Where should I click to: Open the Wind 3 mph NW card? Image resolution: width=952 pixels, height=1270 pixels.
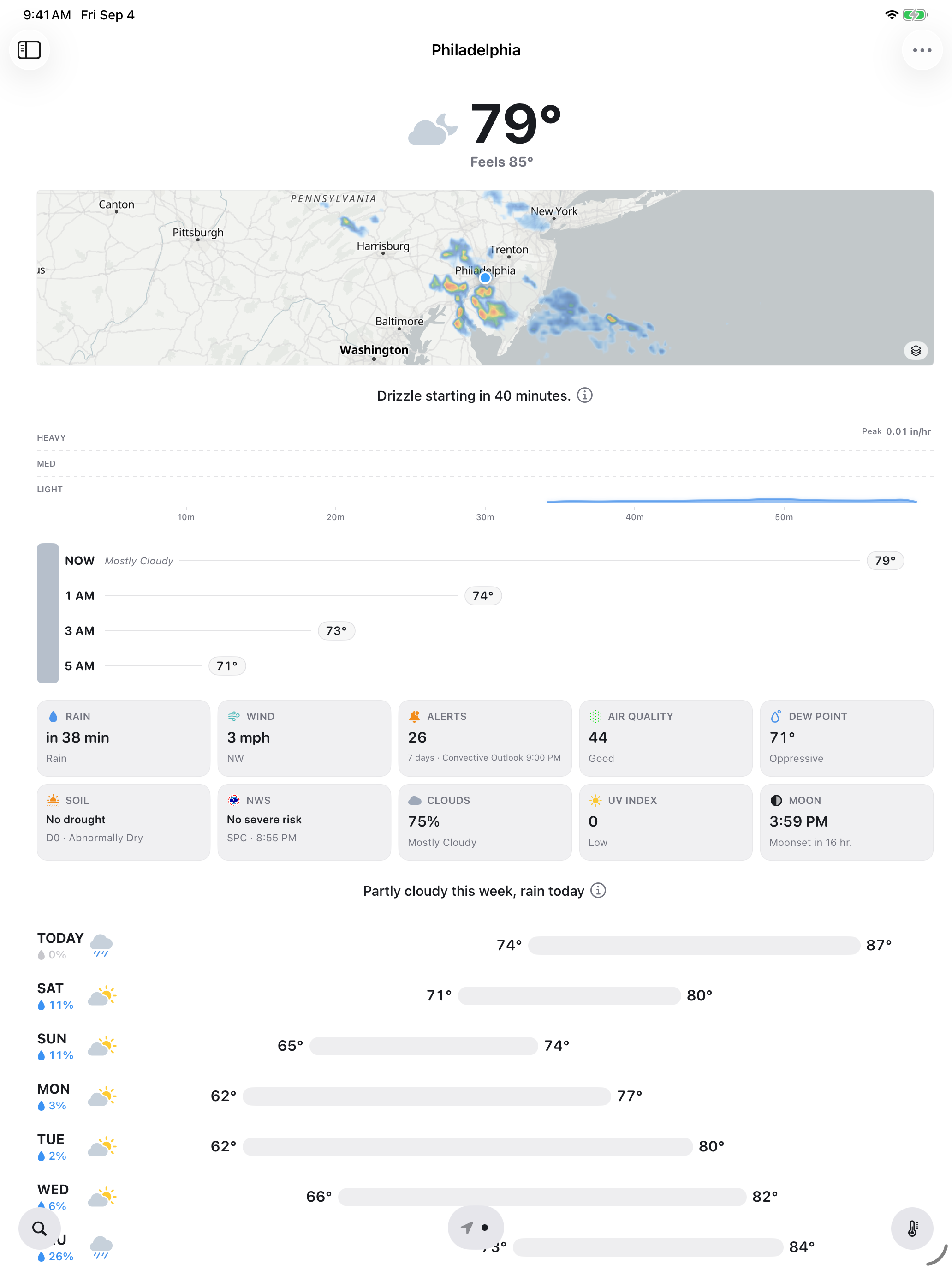304,738
